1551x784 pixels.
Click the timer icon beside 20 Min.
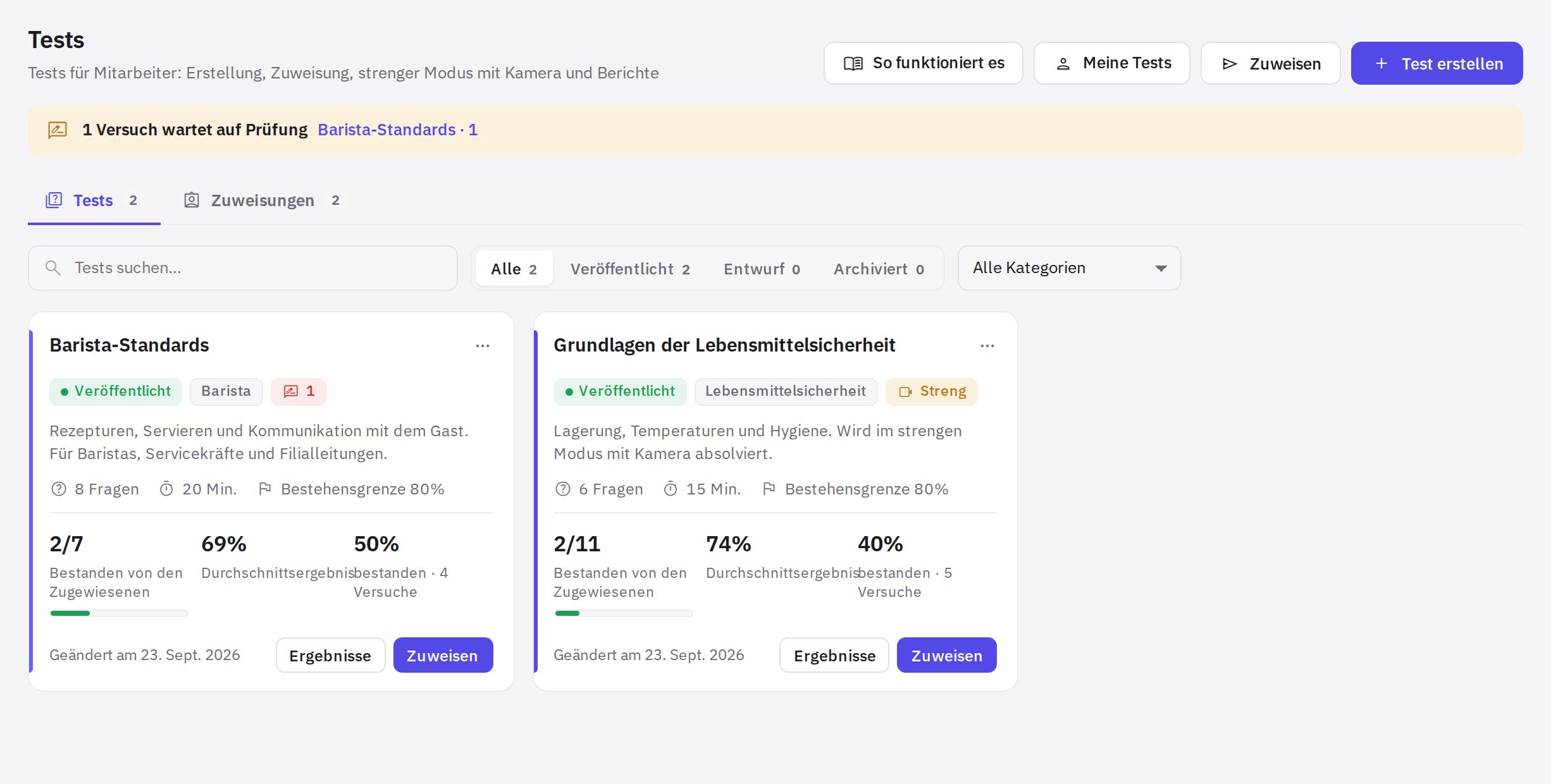(166, 489)
